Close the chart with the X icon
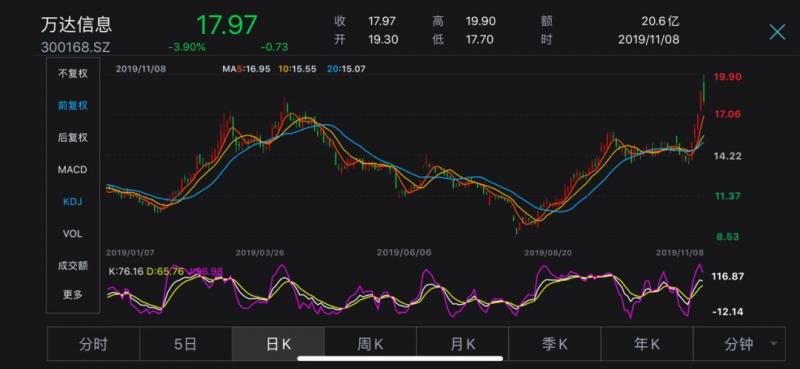Viewport: 800px width, 369px height. click(777, 32)
